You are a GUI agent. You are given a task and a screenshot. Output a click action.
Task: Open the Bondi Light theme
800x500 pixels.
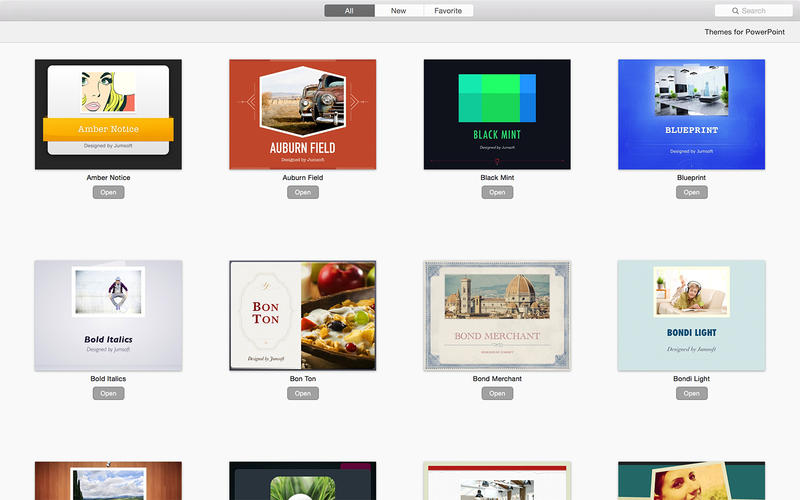[x=691, y=393]
